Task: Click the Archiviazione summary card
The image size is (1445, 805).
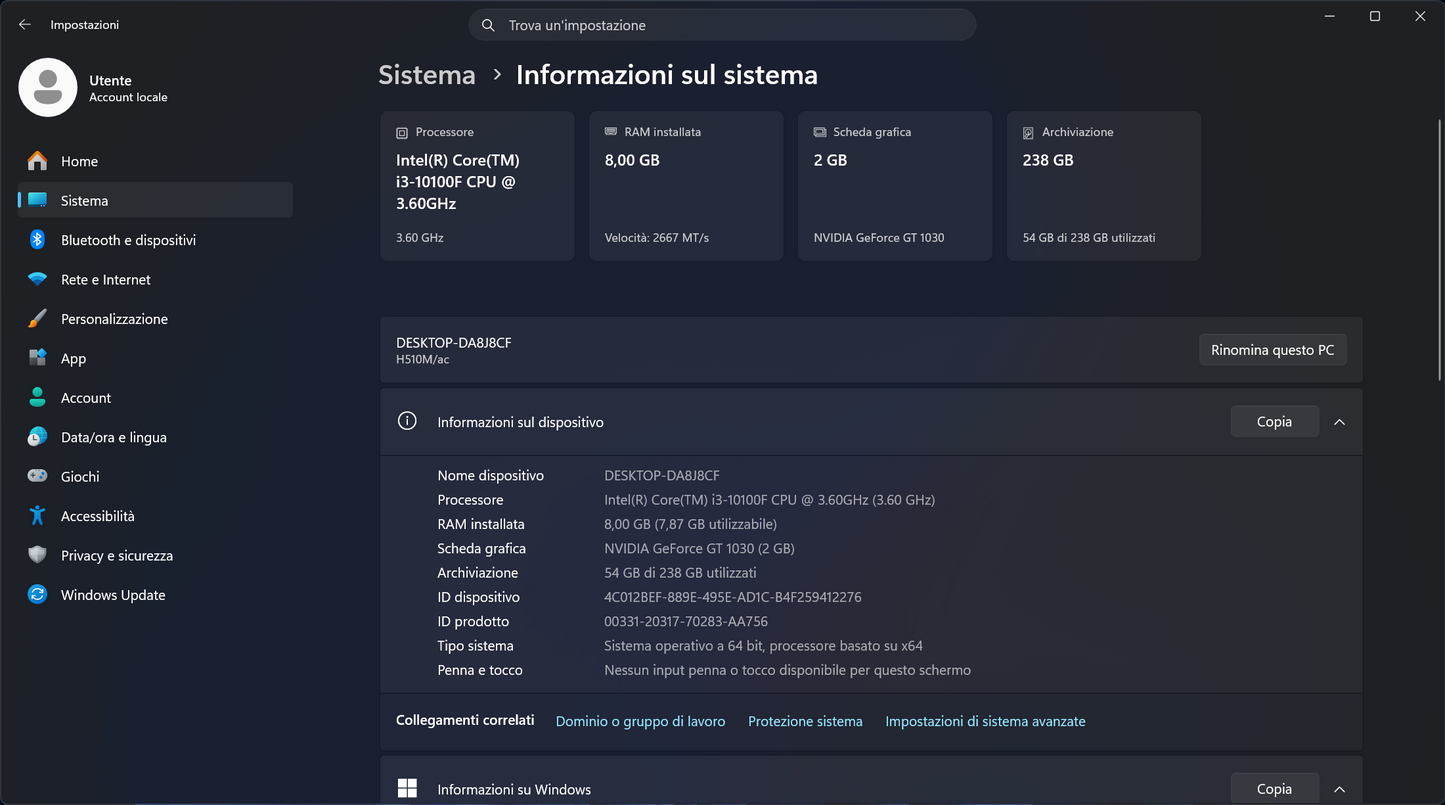Action: pyautogui.click(x=1104, y=186)
